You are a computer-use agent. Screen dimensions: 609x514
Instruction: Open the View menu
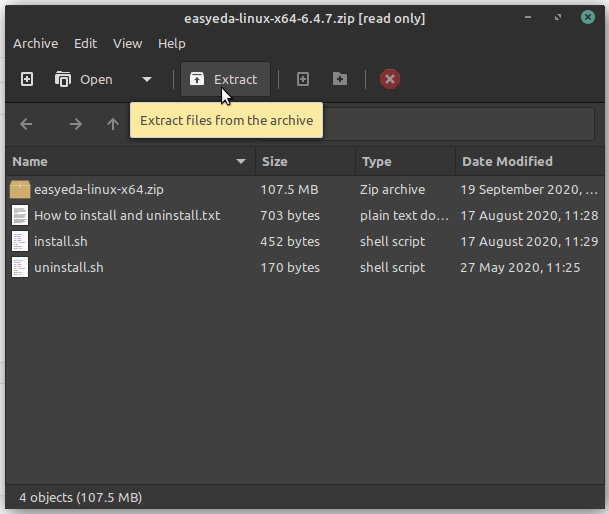click(127, 44)
